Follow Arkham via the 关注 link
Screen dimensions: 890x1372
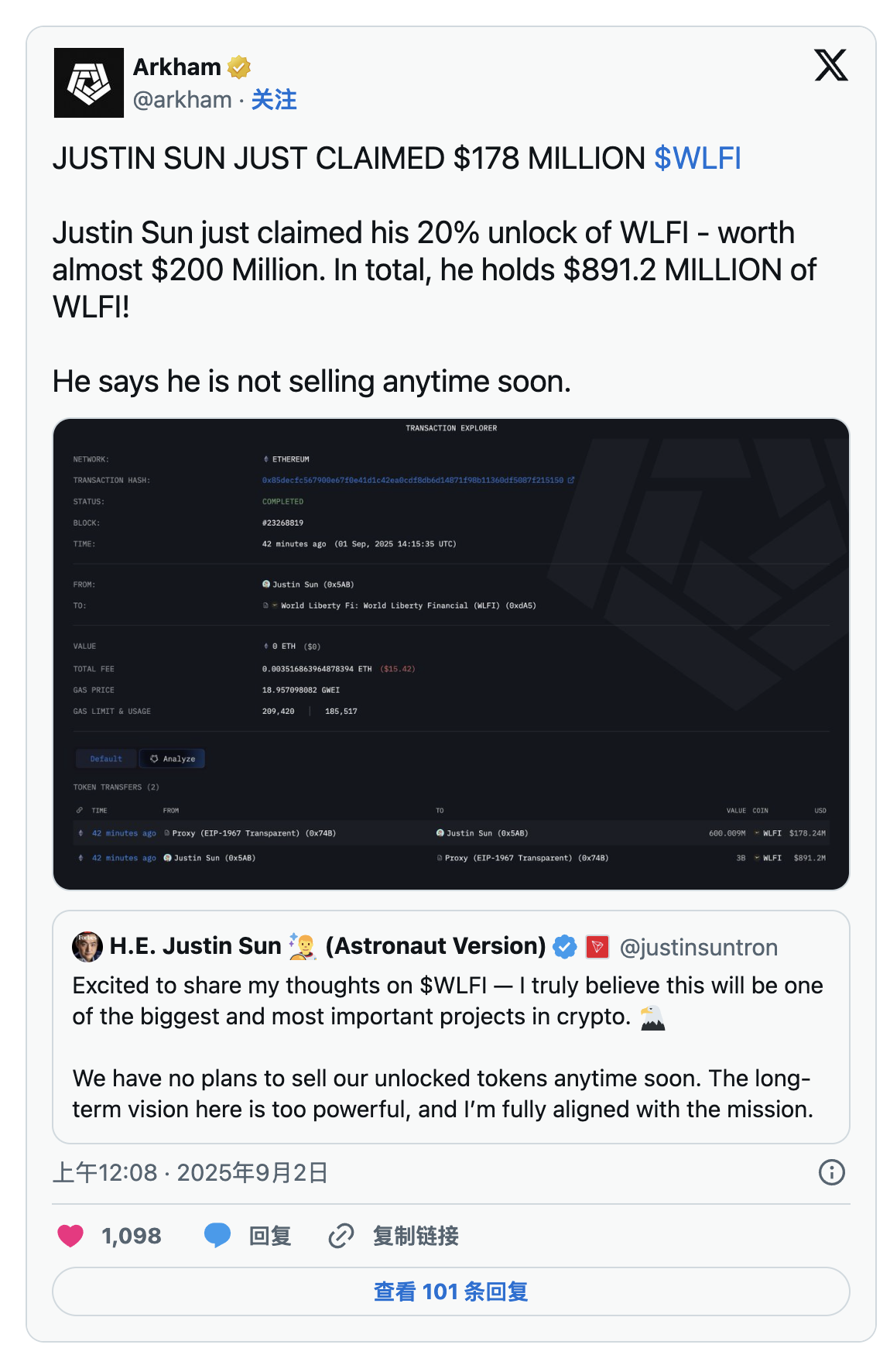(274, 100)
